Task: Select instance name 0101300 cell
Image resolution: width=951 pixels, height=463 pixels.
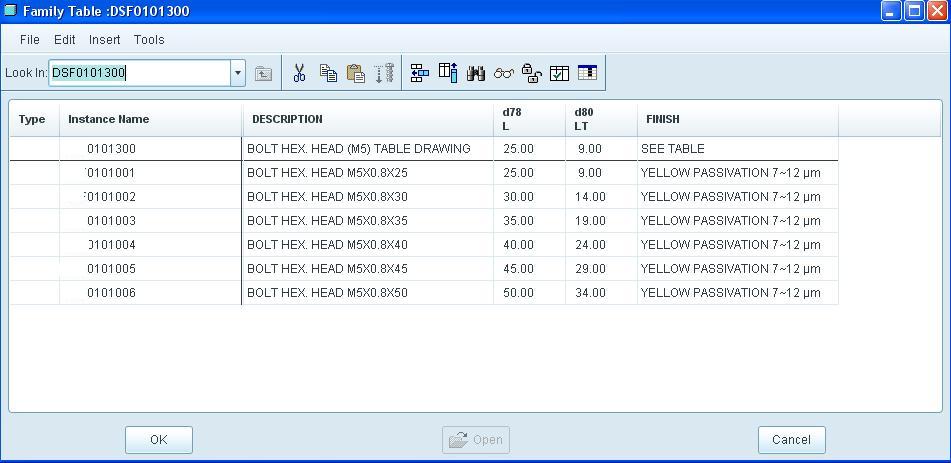Action: point(150,149)
